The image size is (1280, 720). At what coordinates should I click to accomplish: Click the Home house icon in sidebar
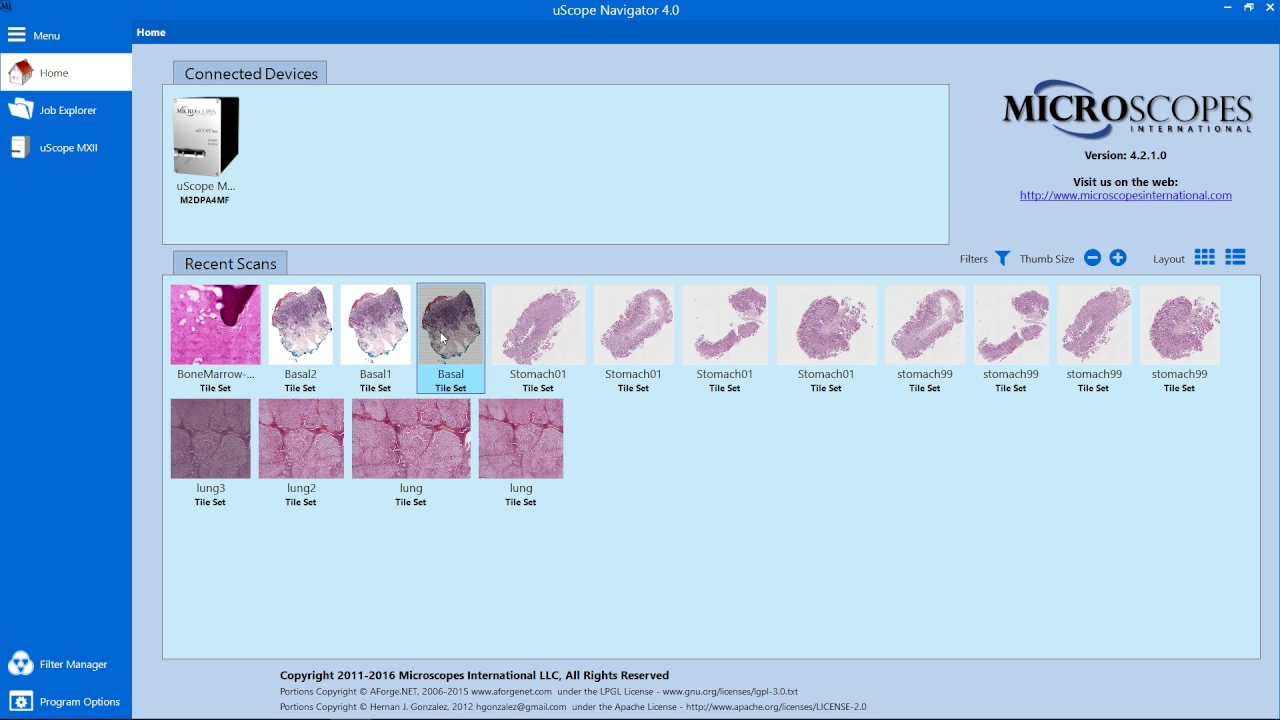coord(20,72)
